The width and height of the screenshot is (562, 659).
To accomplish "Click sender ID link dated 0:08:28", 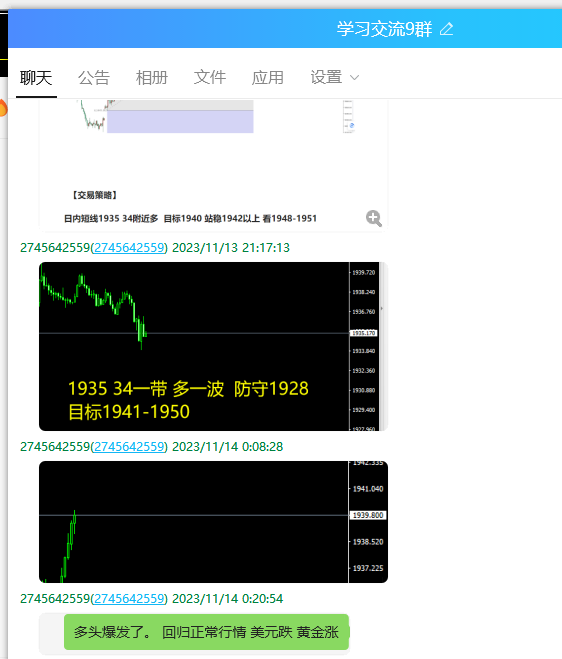I will pos(129,447).
